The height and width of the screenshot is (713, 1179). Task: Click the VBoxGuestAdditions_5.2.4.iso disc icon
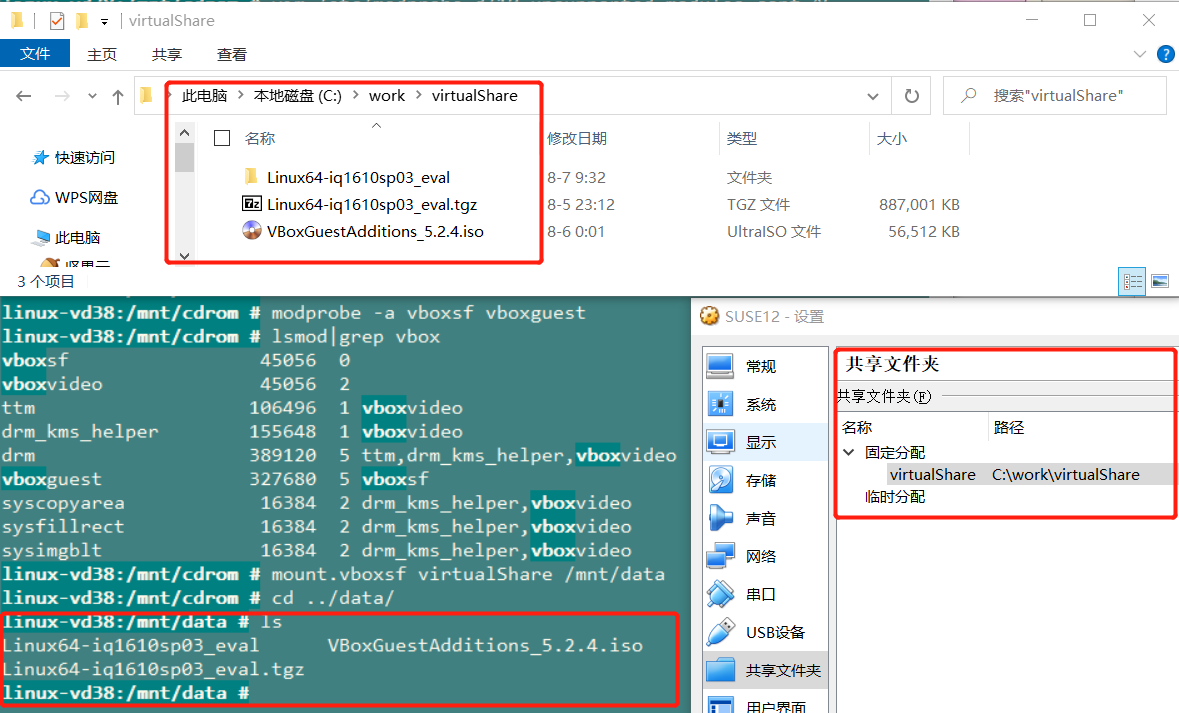[x=252, y=230]
